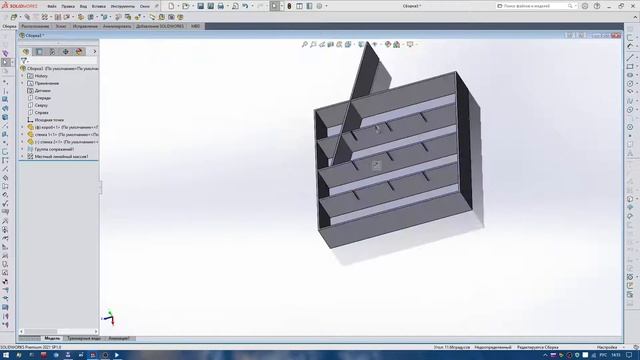Click the Sketch Line tool in right toolbar
640x360 pixels.
(630, 57)
